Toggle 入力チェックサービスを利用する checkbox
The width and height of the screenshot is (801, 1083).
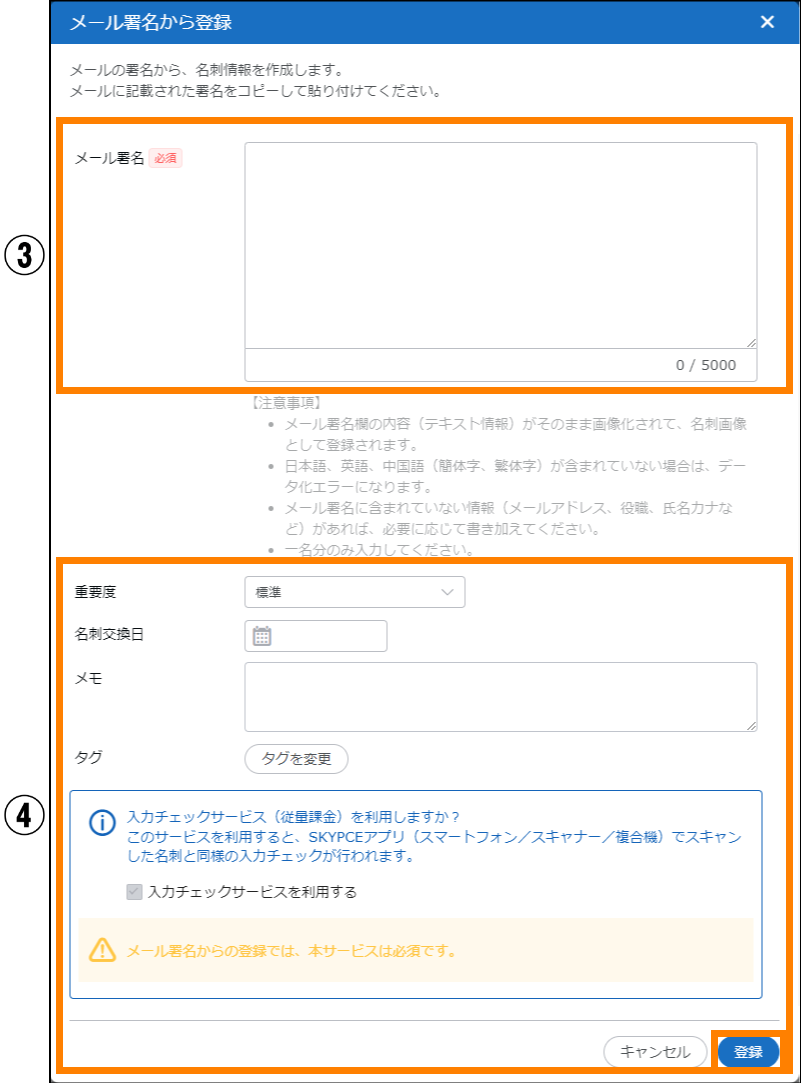(134, 892)
